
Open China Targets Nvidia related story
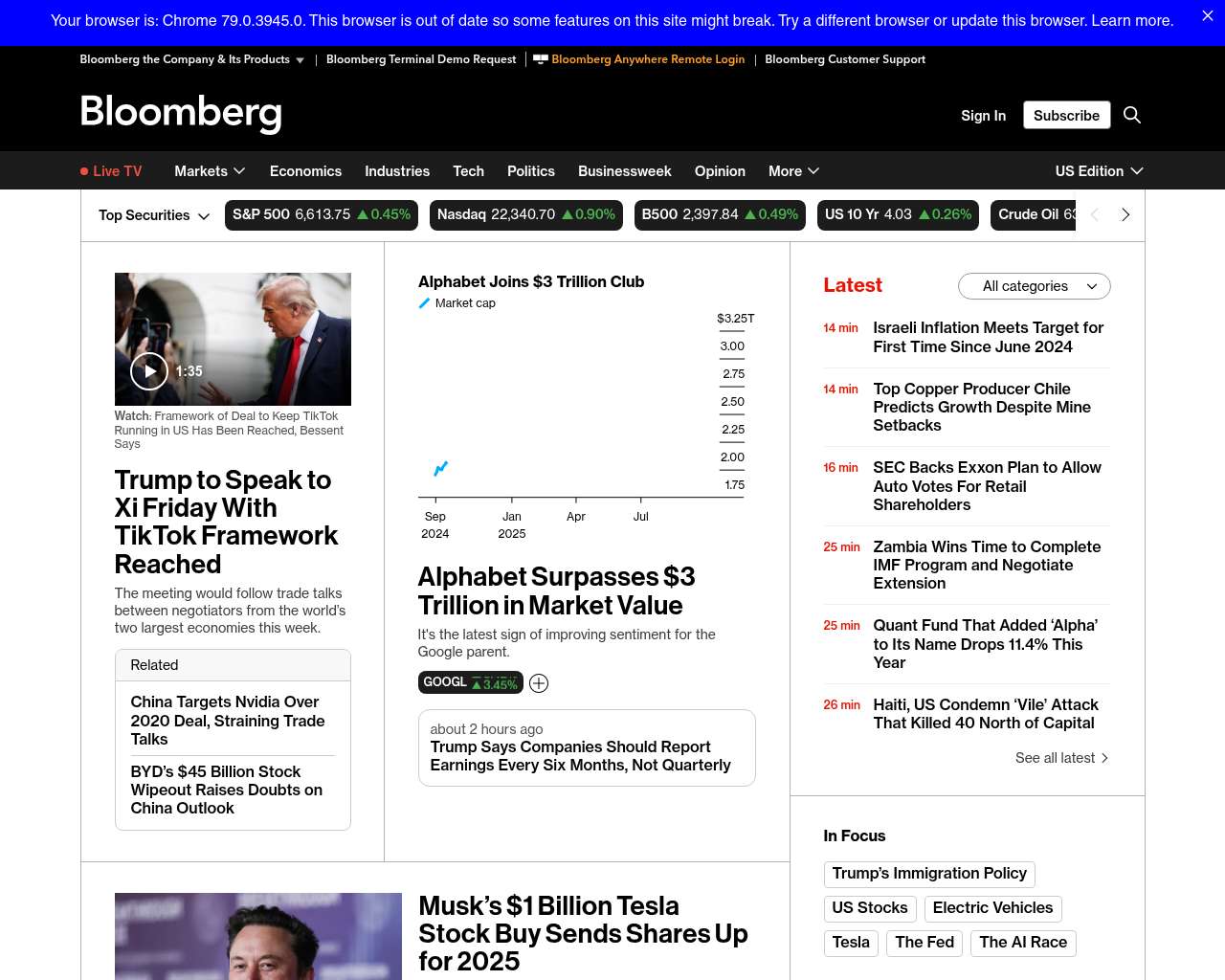pos(228,721)
